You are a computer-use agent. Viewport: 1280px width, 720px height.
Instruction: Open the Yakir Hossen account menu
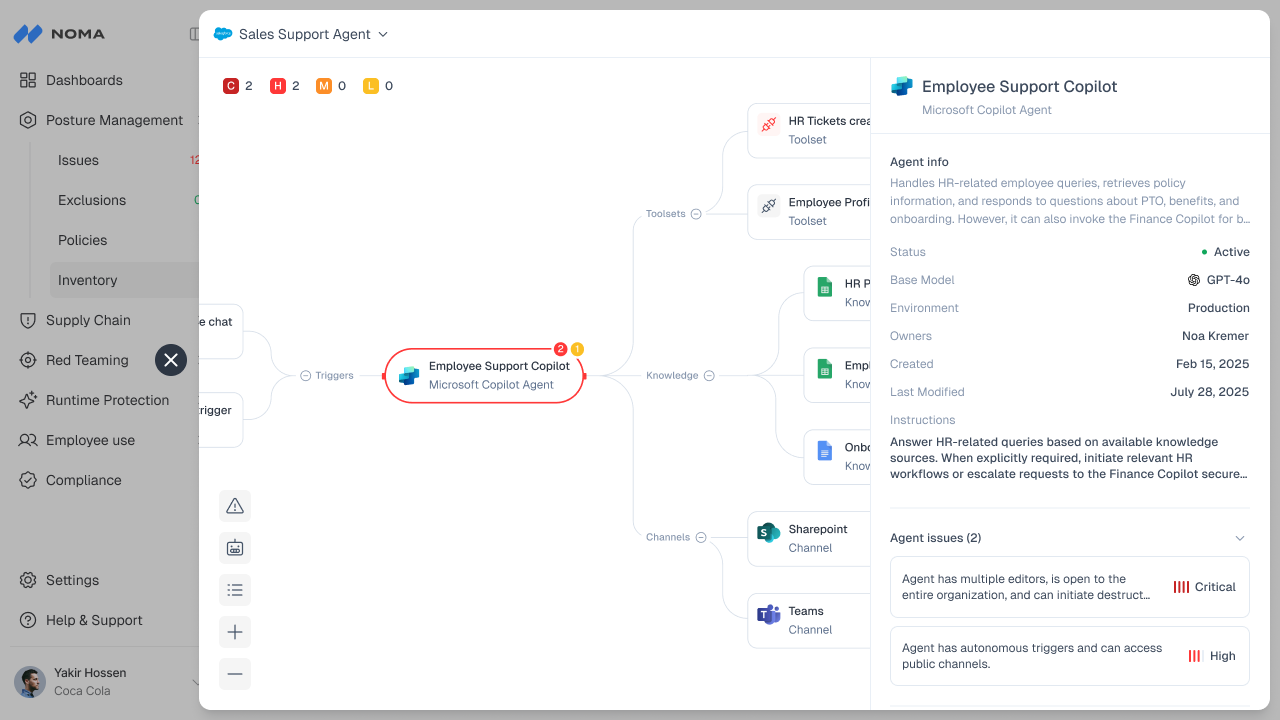(105, 682)
